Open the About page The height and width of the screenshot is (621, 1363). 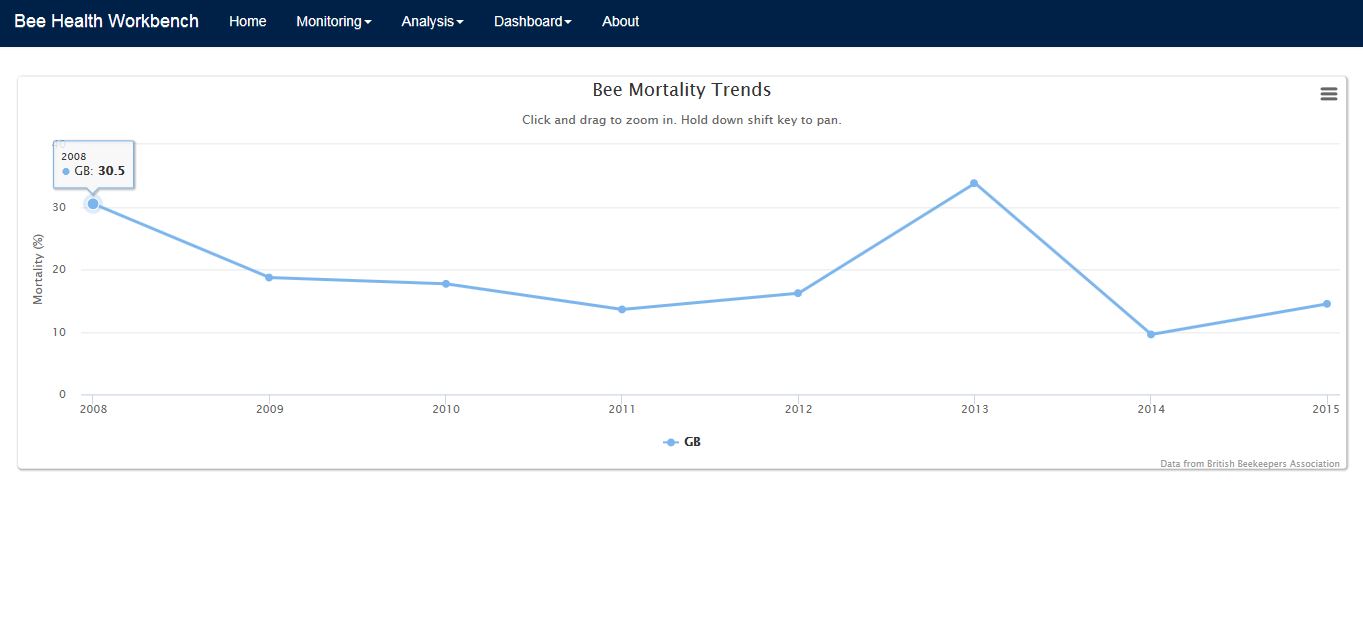click(620, 22)
